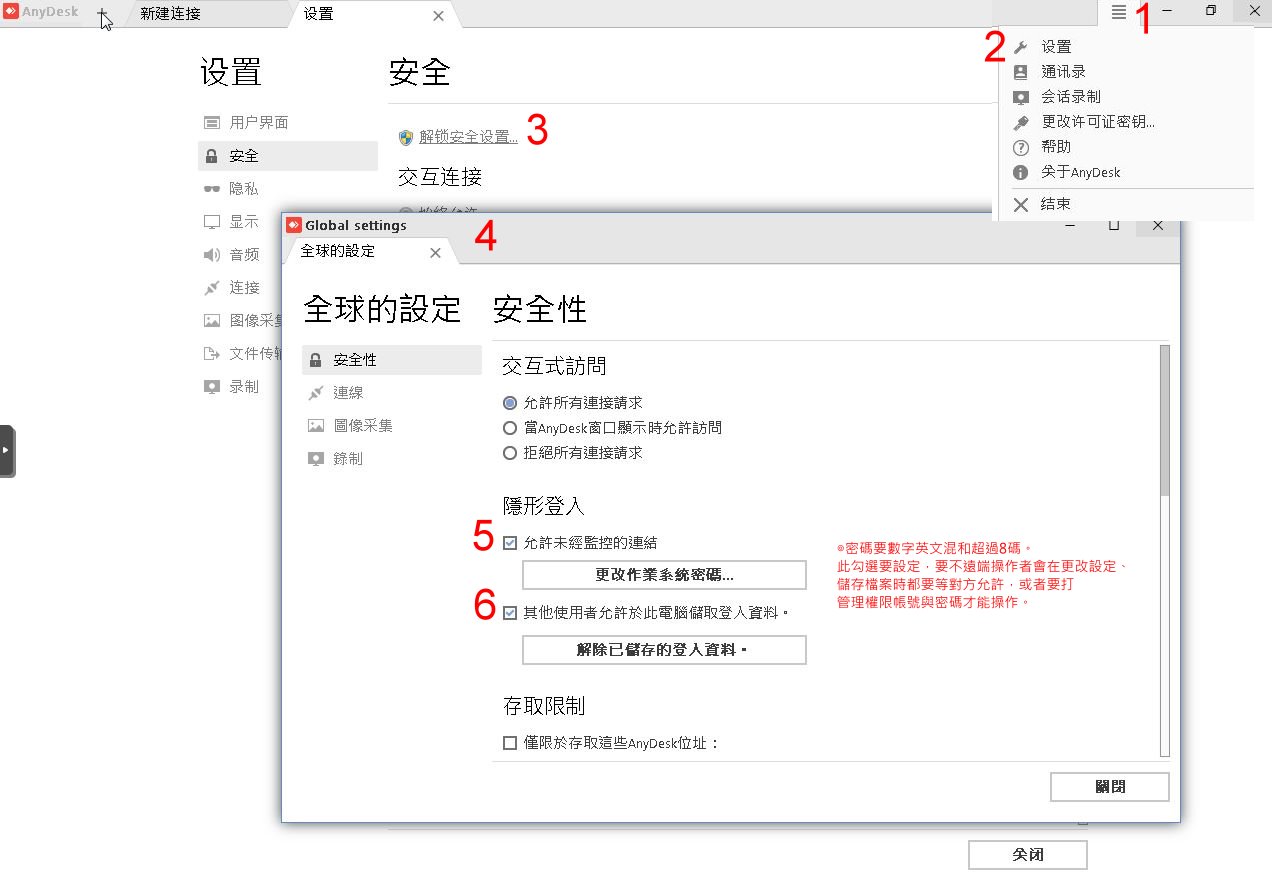Select 会话录制 menu entry
The image size is (1272, 885).
(1070, 97)
